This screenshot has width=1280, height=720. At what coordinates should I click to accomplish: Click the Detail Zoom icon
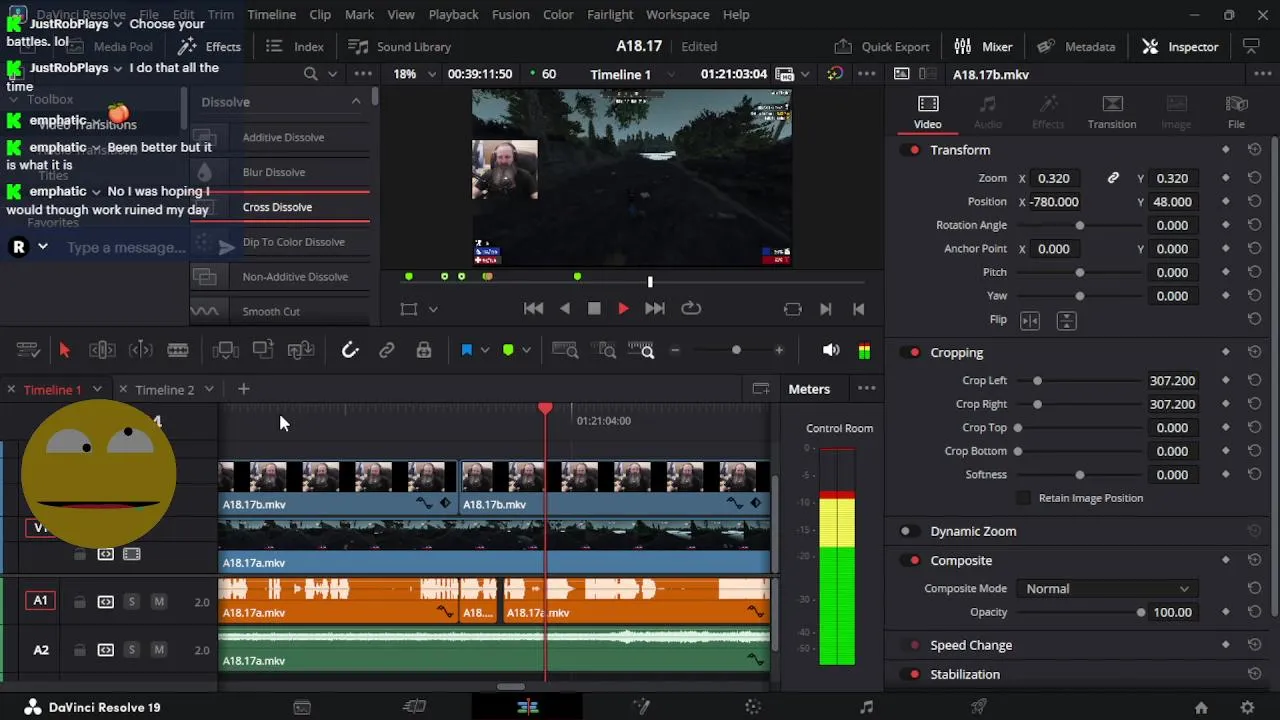click(x=606, y=350)
